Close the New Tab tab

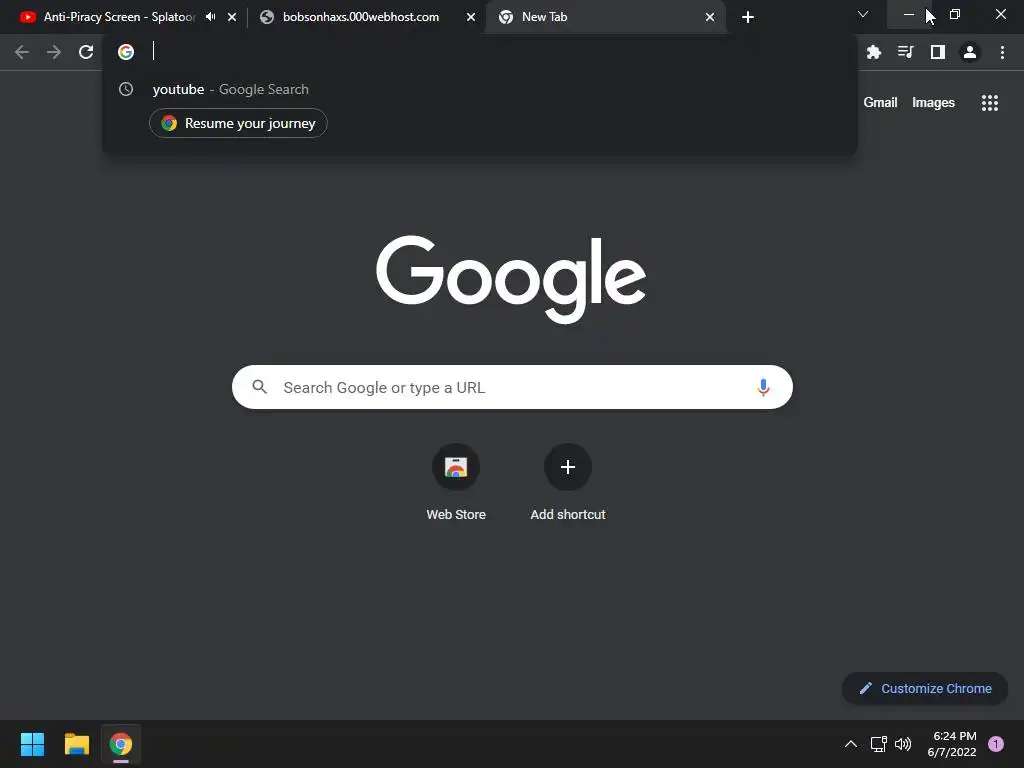(x=710, y=17)
